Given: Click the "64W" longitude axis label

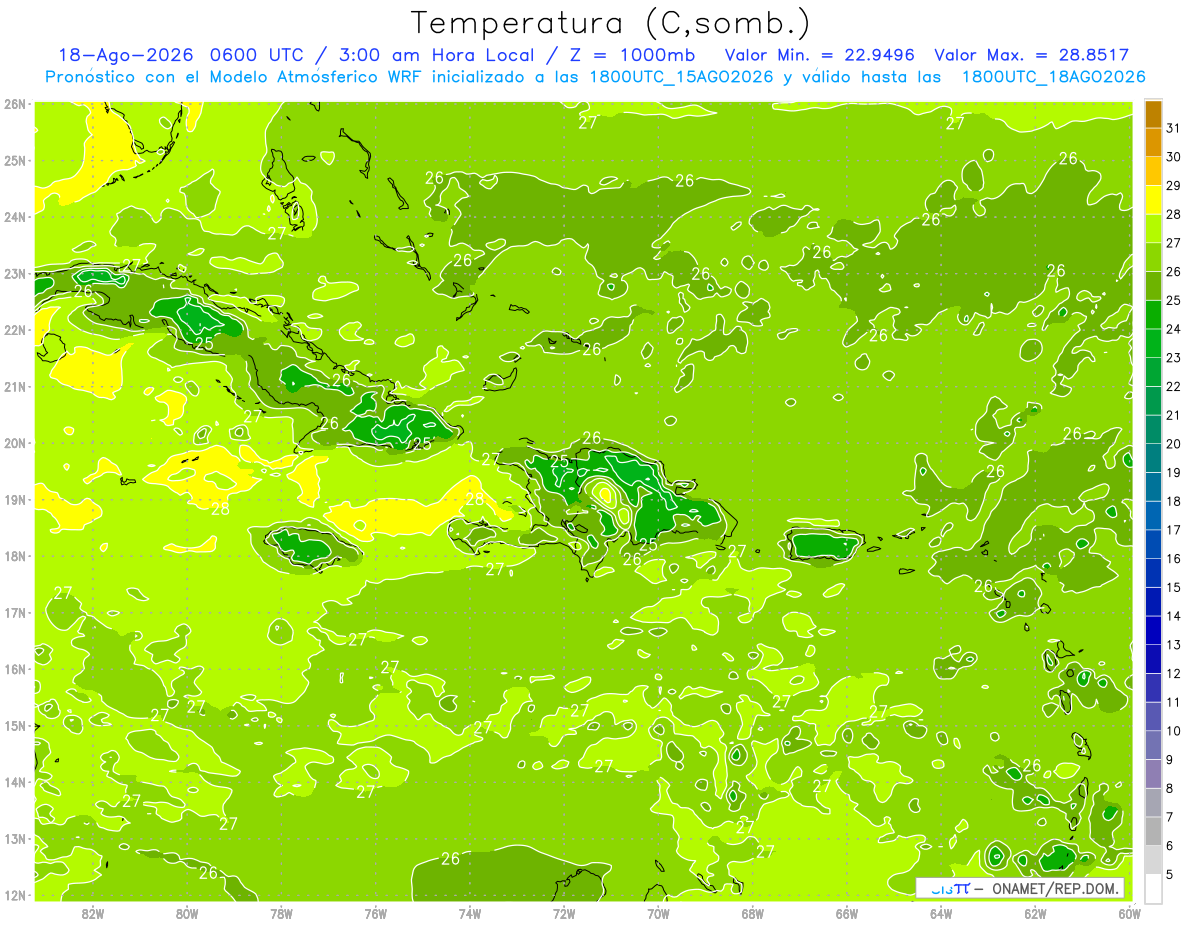Looking at the screenshot, I should pos(941,913).
